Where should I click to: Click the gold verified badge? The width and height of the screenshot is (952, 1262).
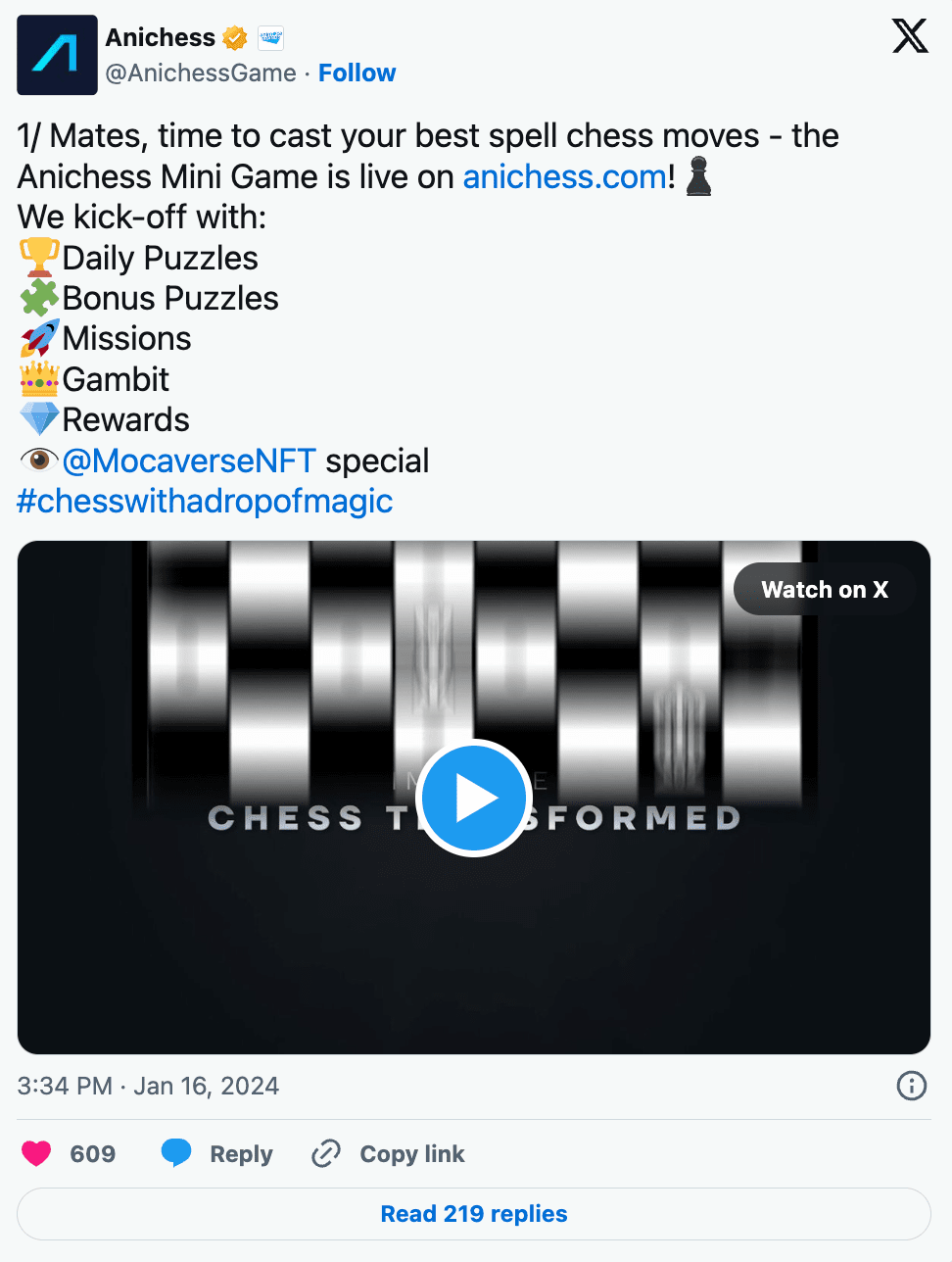click(x=235, y=38)
